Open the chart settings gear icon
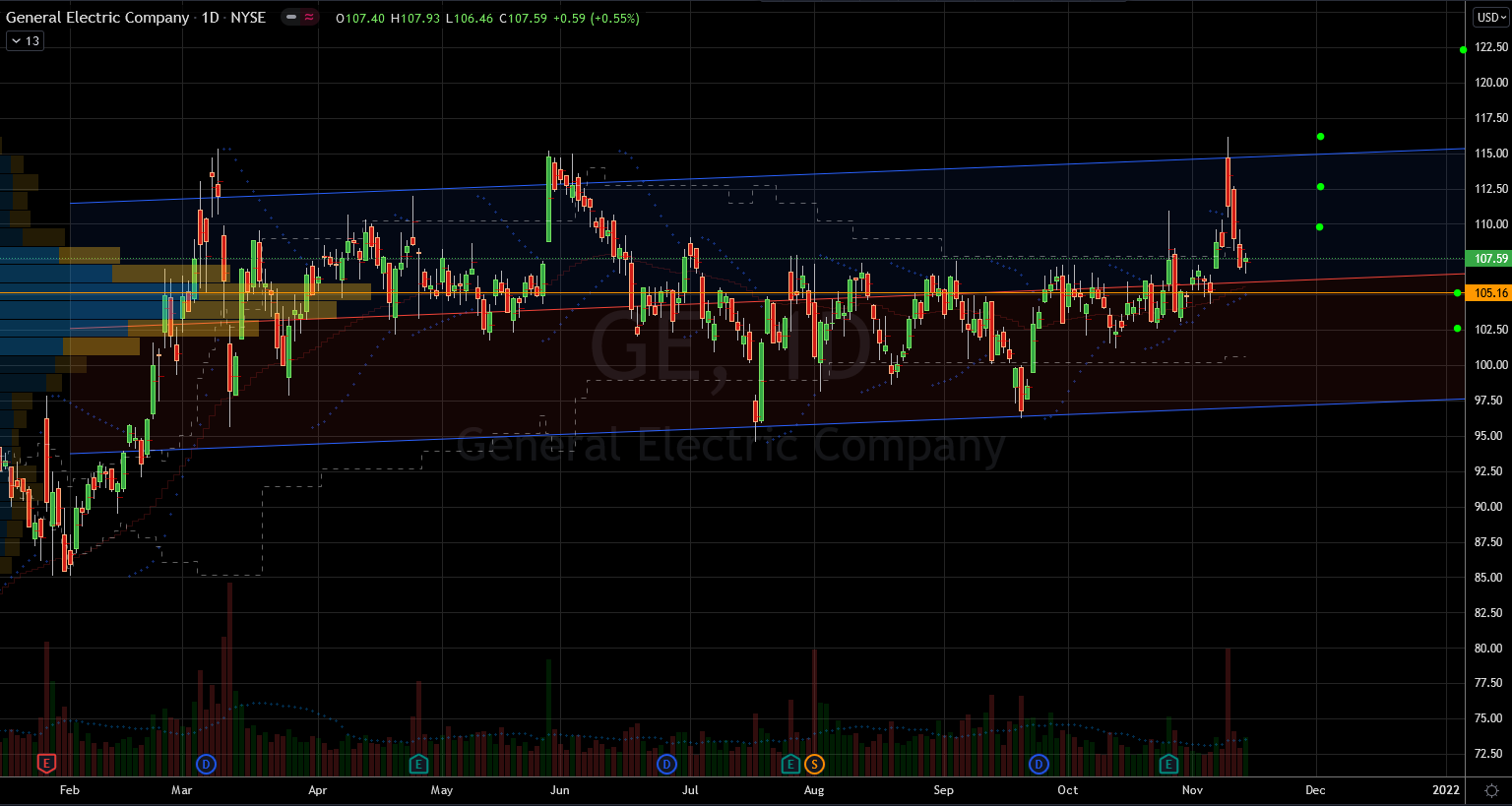 1491,790
